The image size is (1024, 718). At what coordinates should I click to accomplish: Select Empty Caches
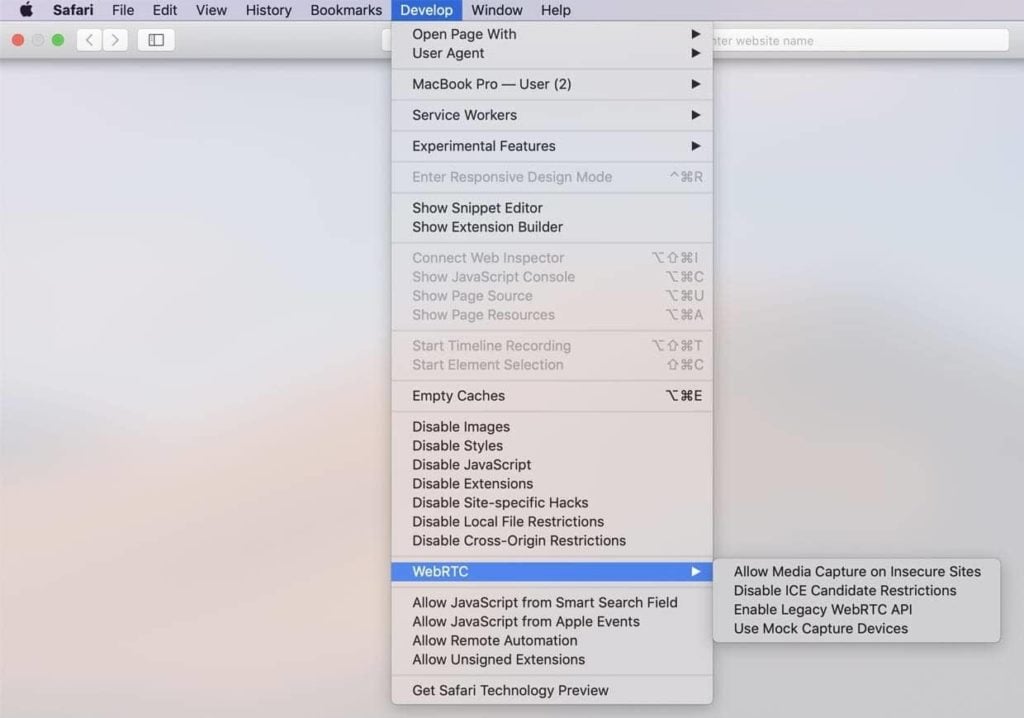click(x=552, y=396)
